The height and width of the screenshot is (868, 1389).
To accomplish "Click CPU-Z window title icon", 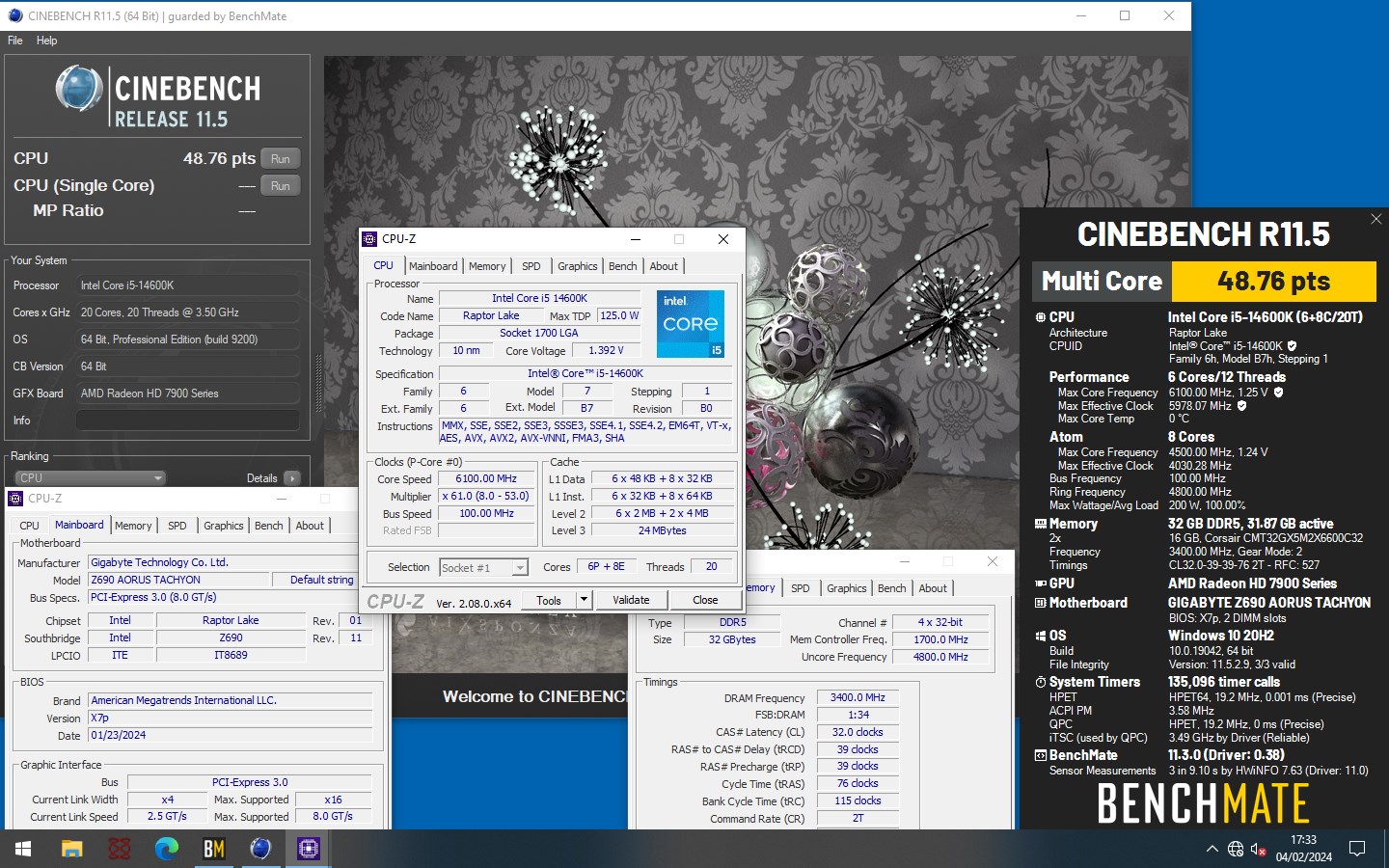I will [368, 239].
